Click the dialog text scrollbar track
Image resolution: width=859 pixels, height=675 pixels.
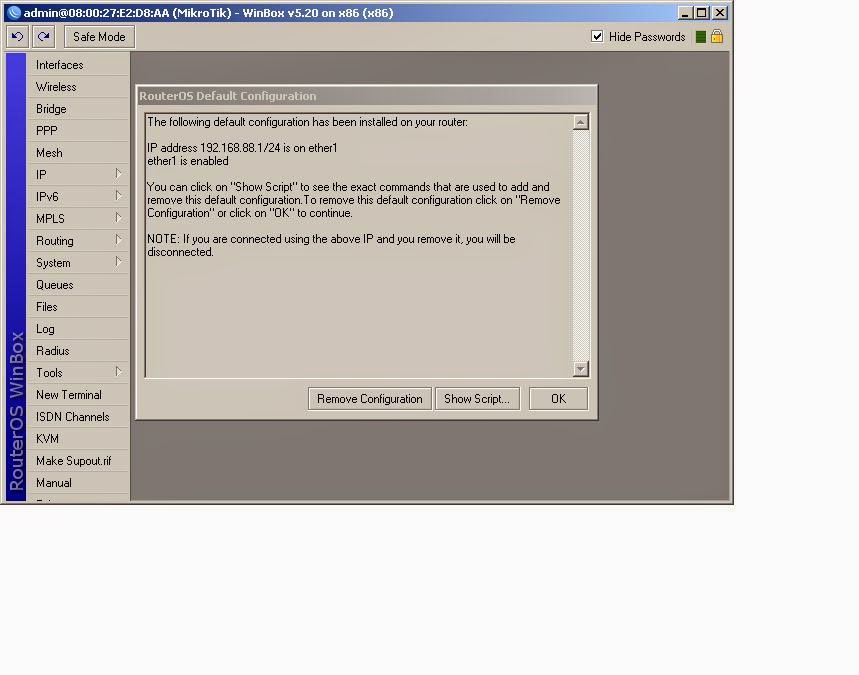pos(581,245)
